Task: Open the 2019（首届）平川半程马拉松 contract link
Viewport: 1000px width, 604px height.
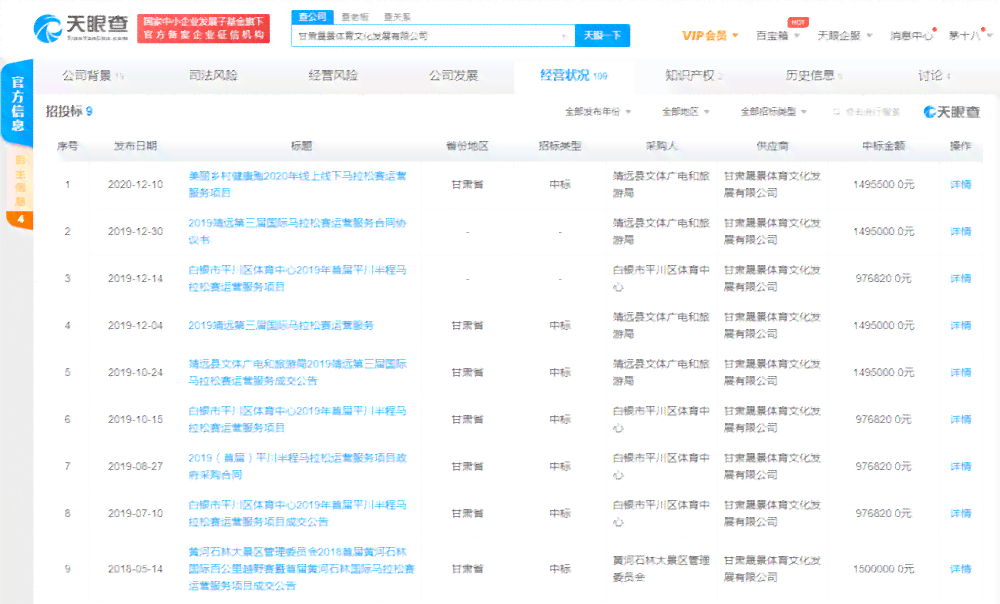Action: click(x=297, y=466)
